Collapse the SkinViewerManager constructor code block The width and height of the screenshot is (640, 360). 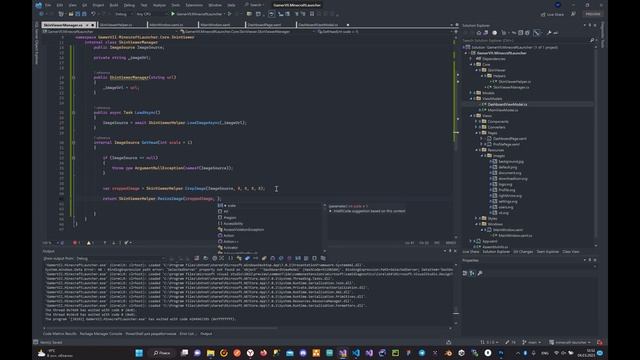pyautogui.click(x=73, y=77)
